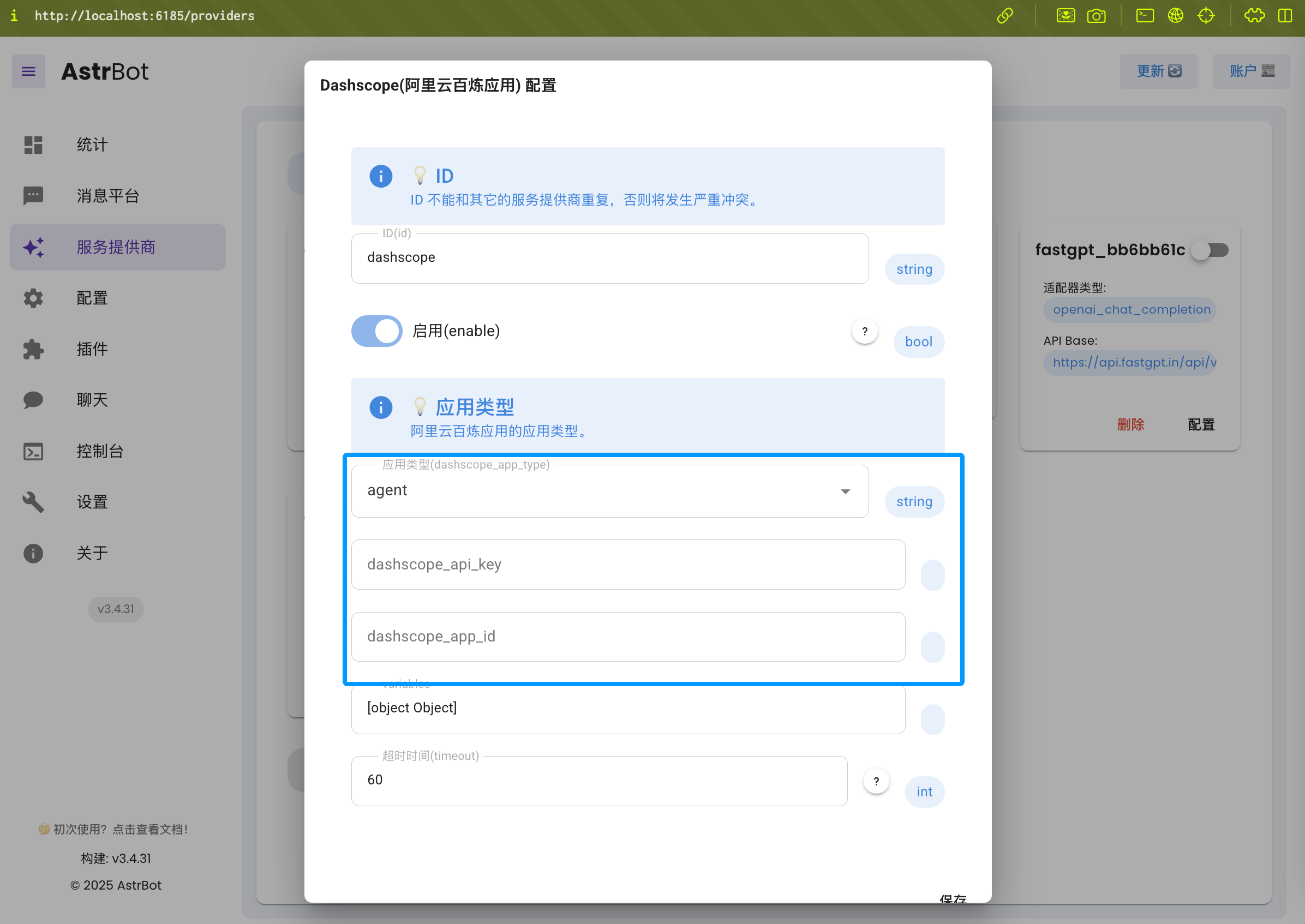Screen dimensions: 1305x924
Task: Click the variables field showing [object Object]
Action: click(x=628, y=709)
